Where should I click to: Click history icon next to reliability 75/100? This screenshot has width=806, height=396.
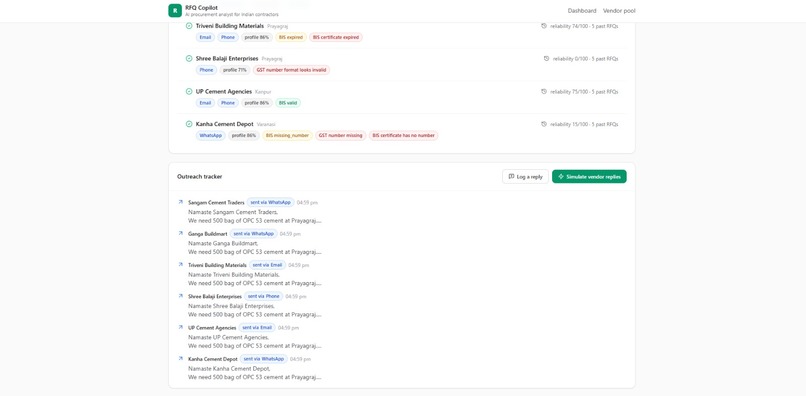544,92
